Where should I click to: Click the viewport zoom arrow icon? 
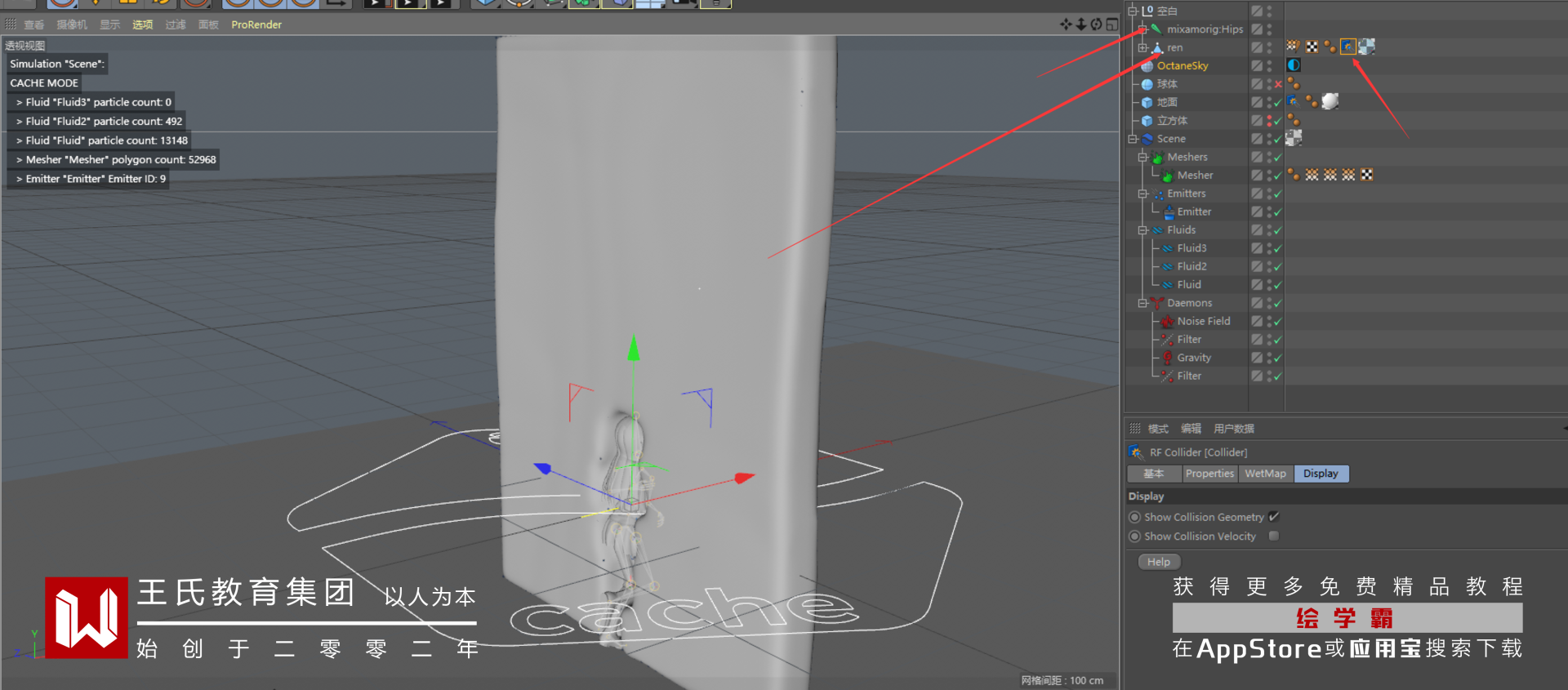[1081, 24]
